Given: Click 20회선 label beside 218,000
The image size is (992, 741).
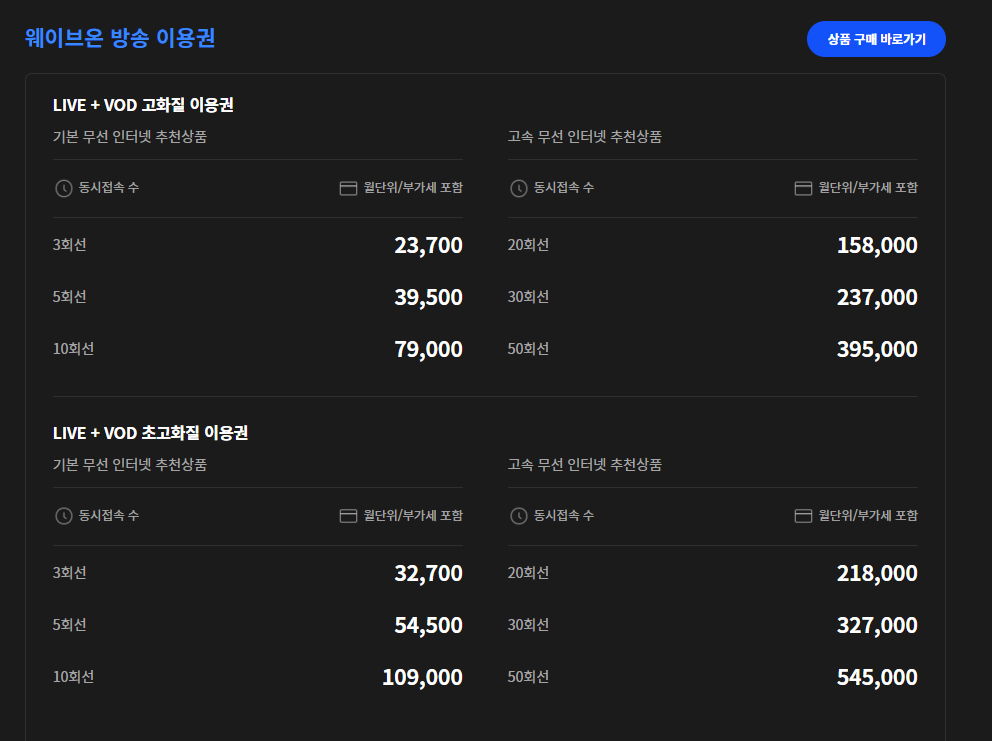Looking at the screenshot, I should pos(528,573).
